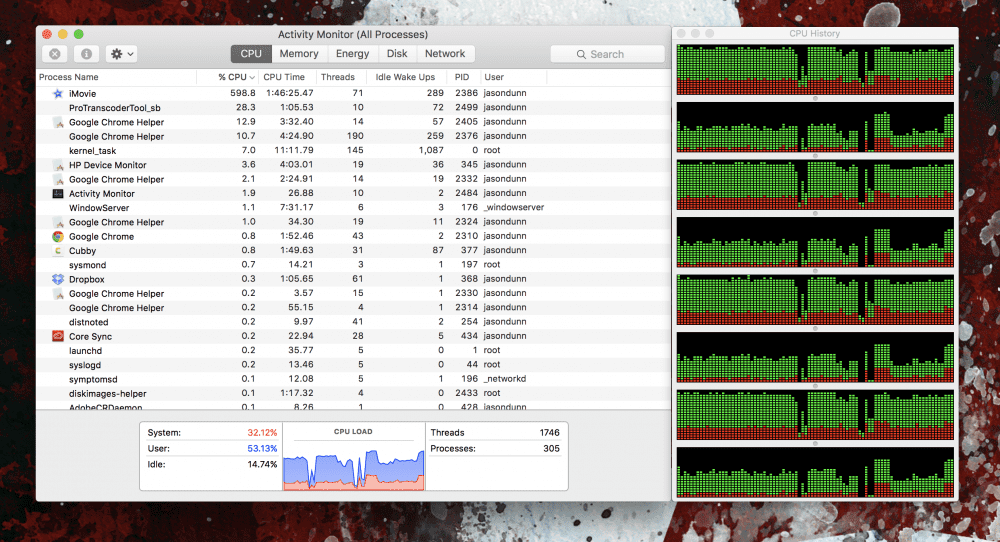Click the Threads count 1746
The width and height of the screenshot is (1000, 542).
point(549,432)
